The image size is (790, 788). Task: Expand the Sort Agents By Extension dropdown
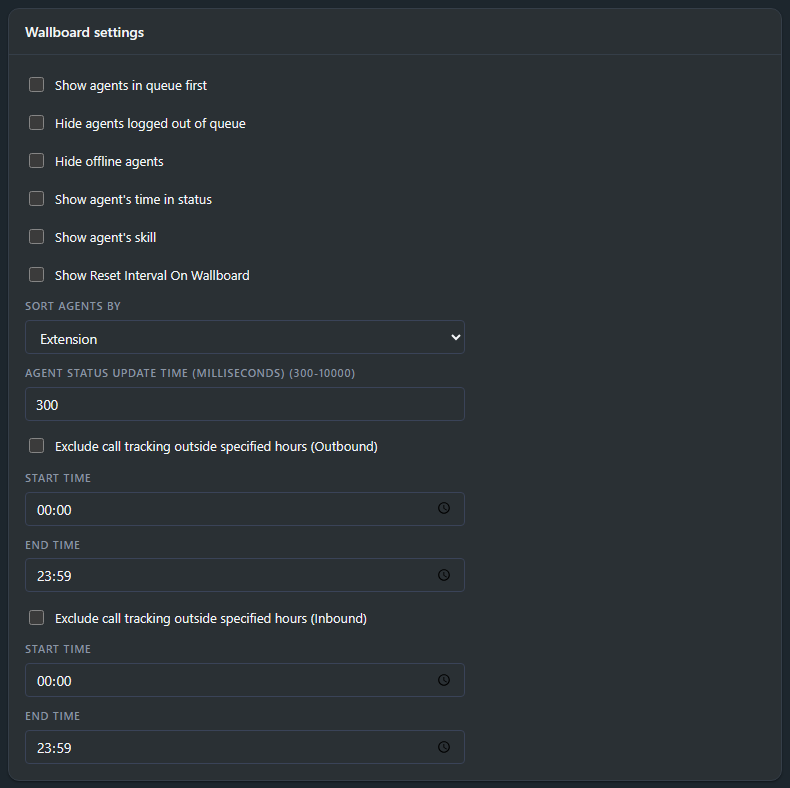coord(245,337)
